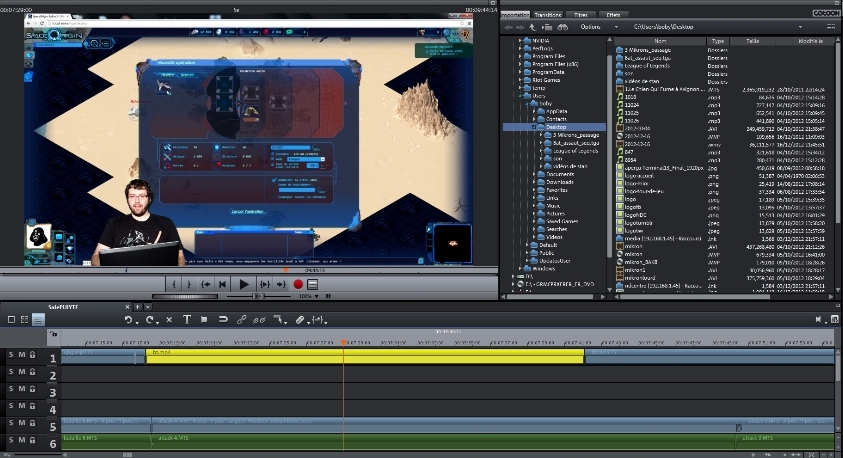Mute track 5

(x=22, y=423)
